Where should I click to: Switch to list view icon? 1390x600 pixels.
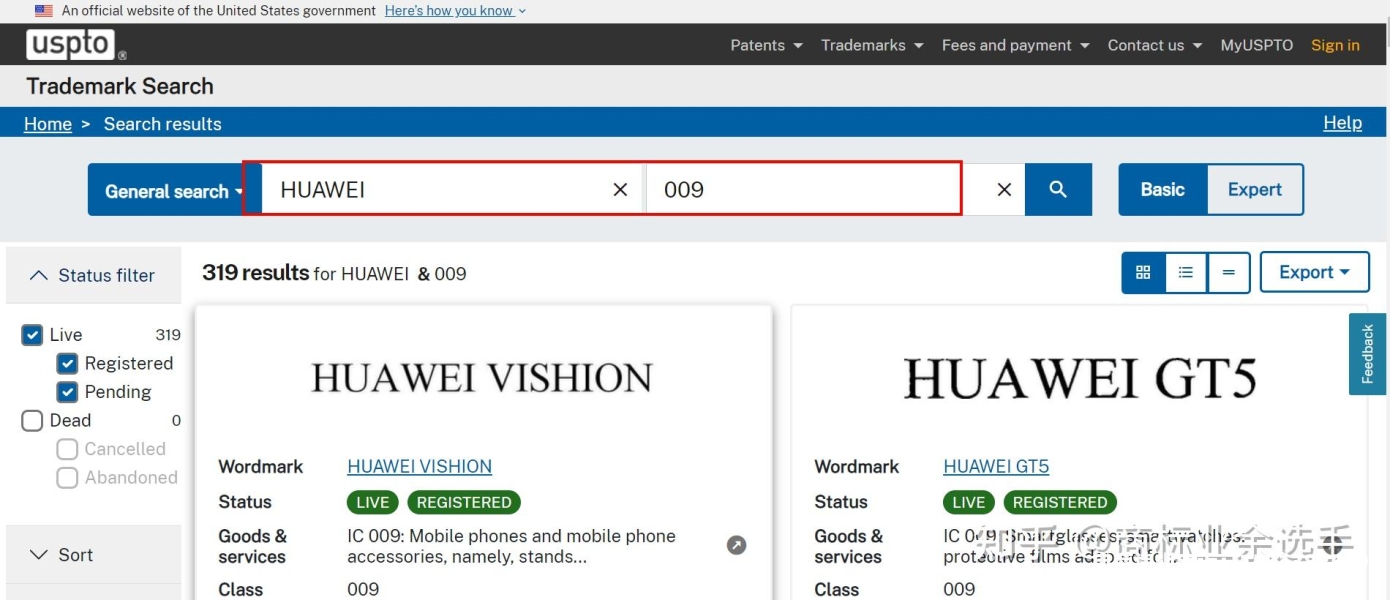tap(1186, 272)
